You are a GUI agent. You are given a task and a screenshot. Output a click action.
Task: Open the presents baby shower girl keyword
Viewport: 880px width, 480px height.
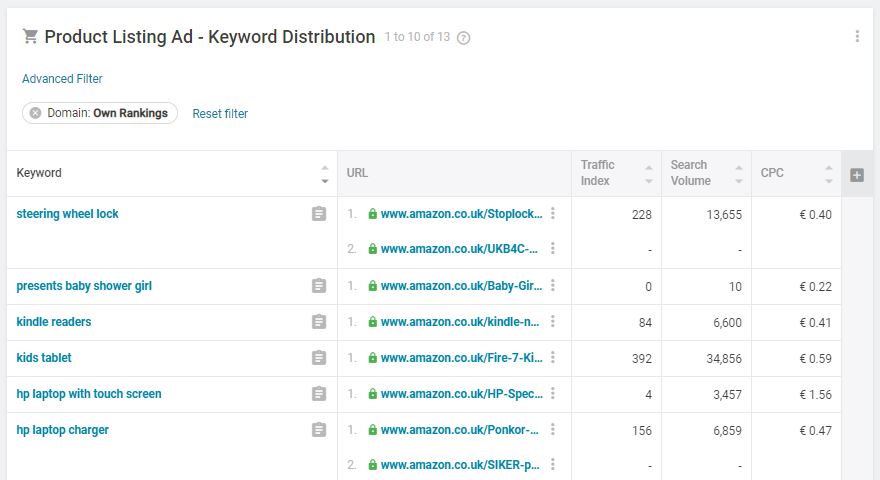(x=84, y=286)
